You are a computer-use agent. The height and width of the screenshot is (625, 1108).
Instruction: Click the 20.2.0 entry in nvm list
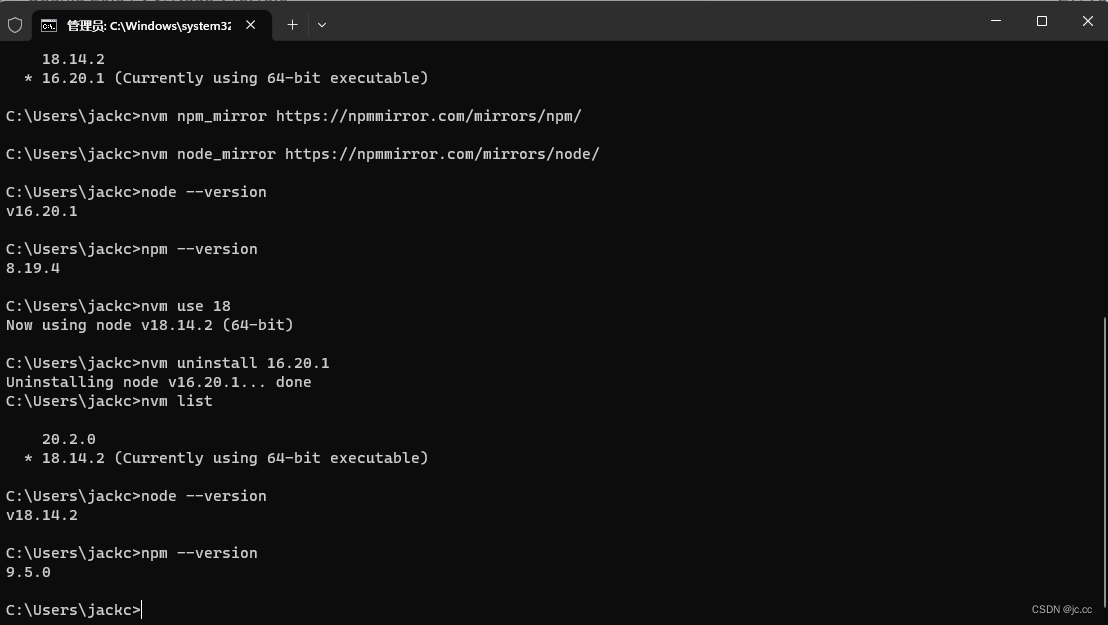point(68,439)
